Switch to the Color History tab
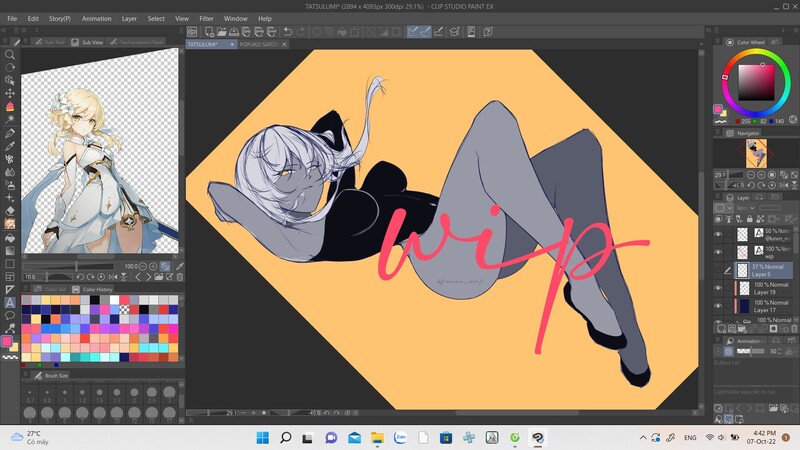 pos(92,289)
